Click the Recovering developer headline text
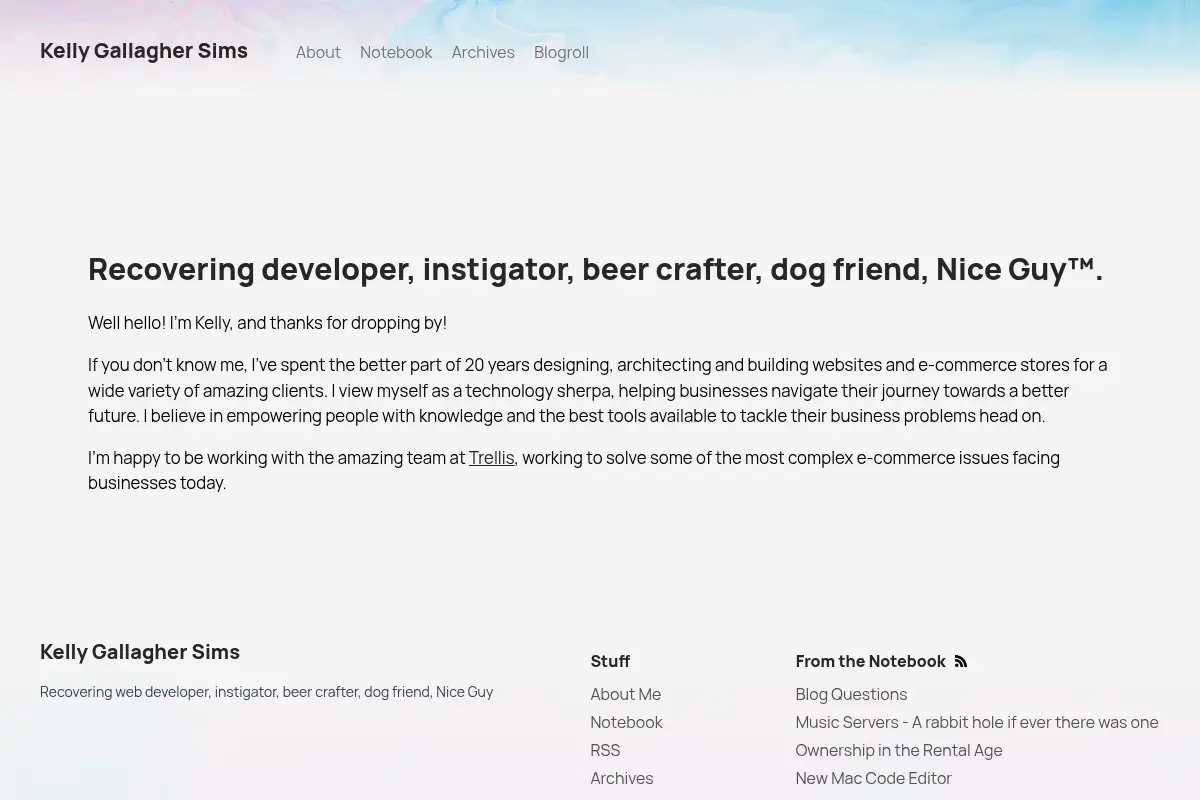1200x800 pixels. point(595,269)
